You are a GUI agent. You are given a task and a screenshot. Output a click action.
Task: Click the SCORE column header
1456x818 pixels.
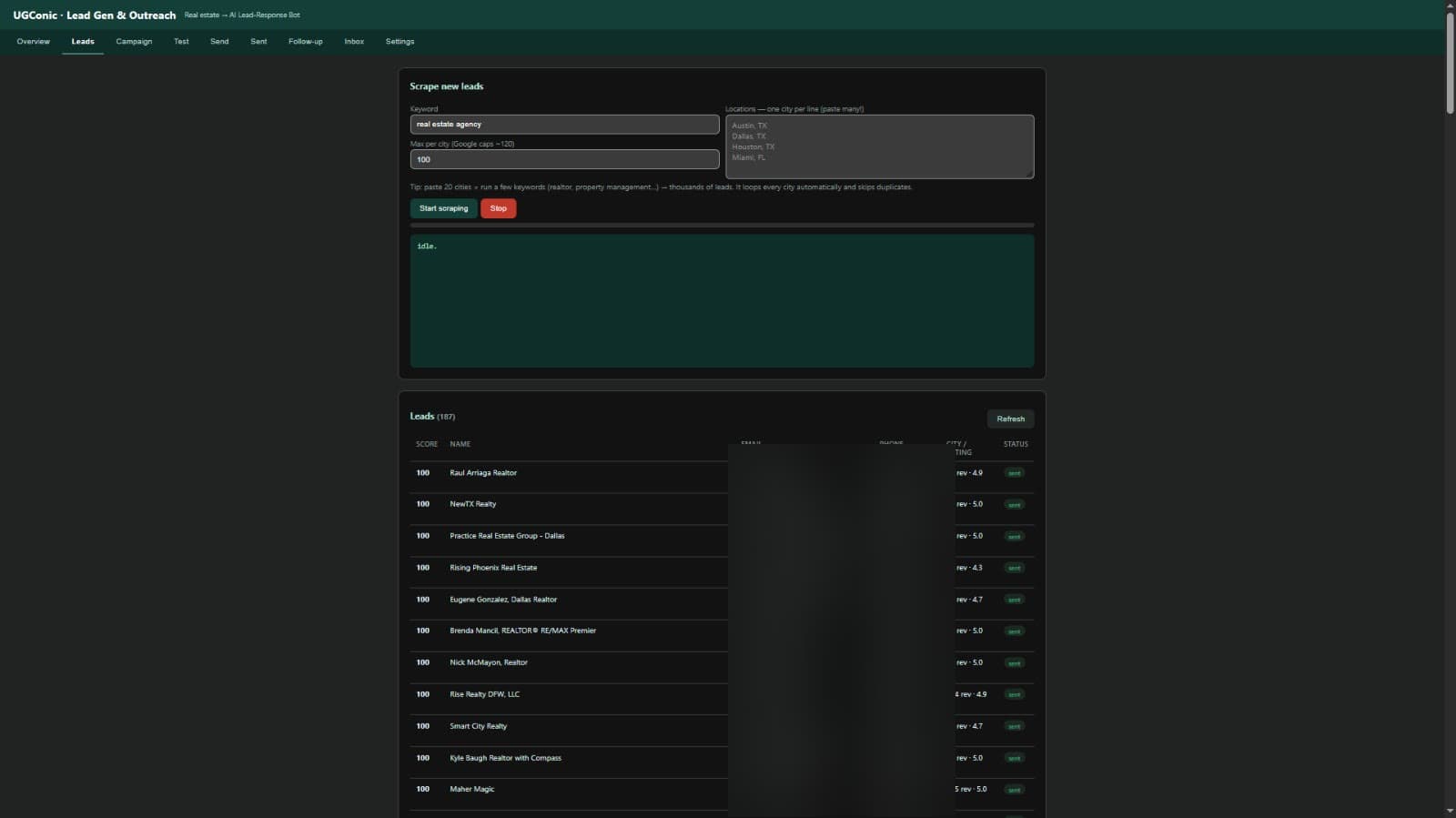pos(427,444)
